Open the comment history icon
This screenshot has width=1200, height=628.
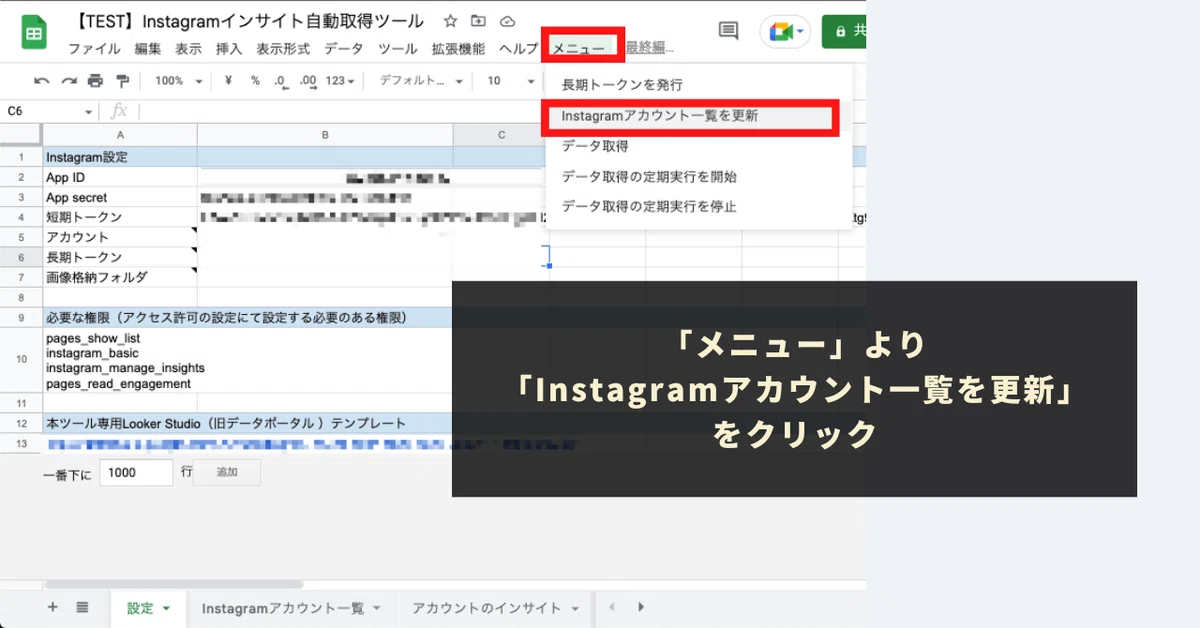point(729,32)
